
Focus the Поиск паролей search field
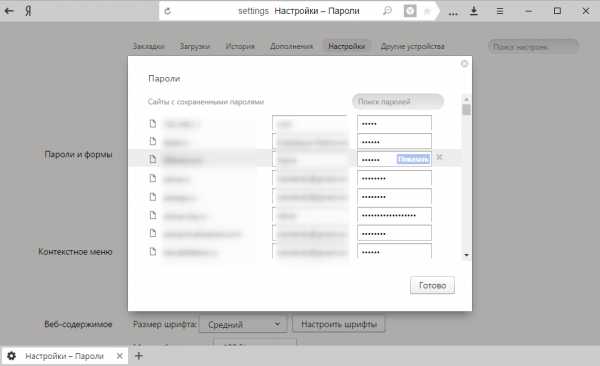398,101
